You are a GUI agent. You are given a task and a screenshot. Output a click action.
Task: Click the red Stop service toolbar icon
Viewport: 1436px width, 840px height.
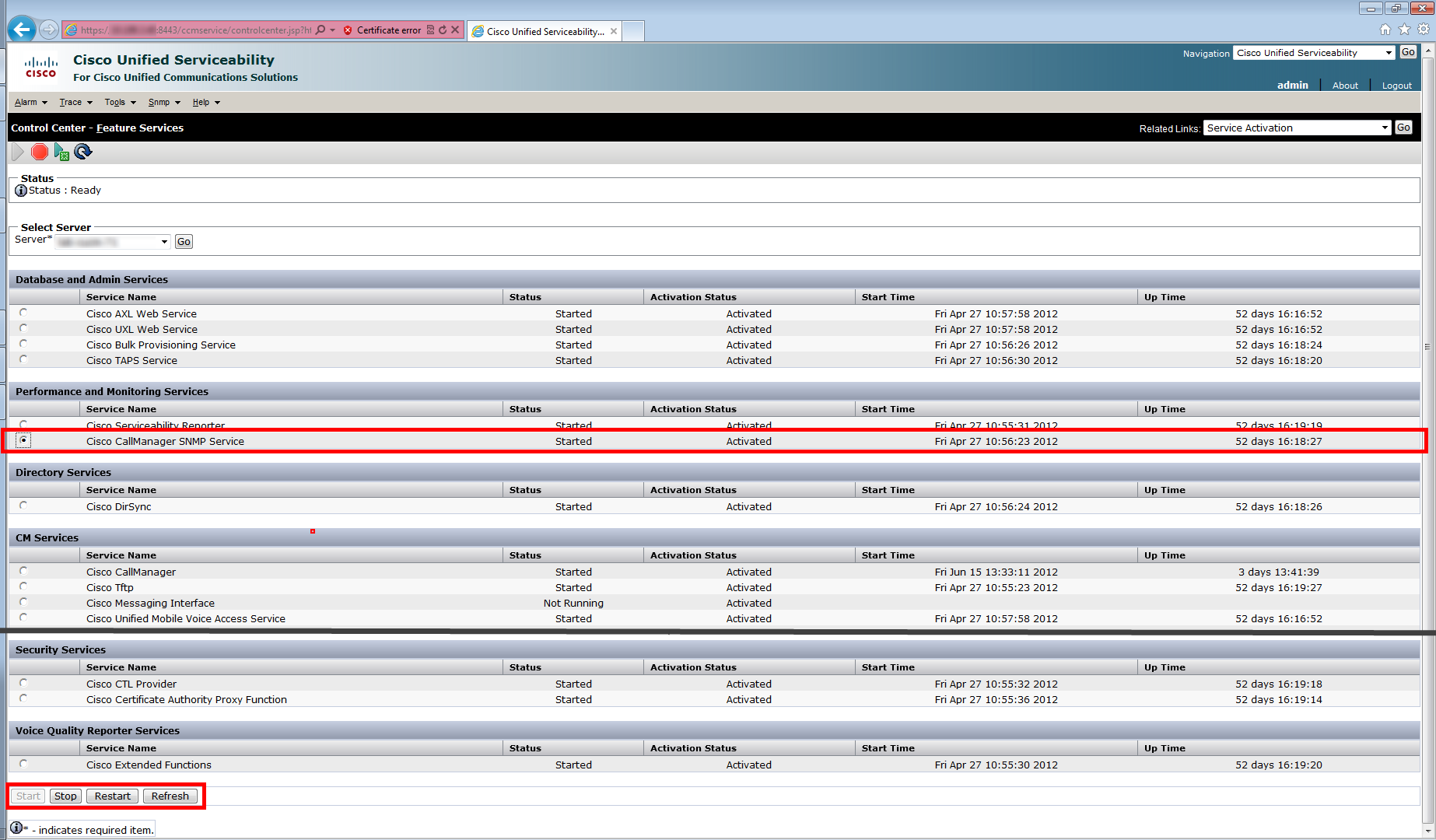(x=40, y=152)
